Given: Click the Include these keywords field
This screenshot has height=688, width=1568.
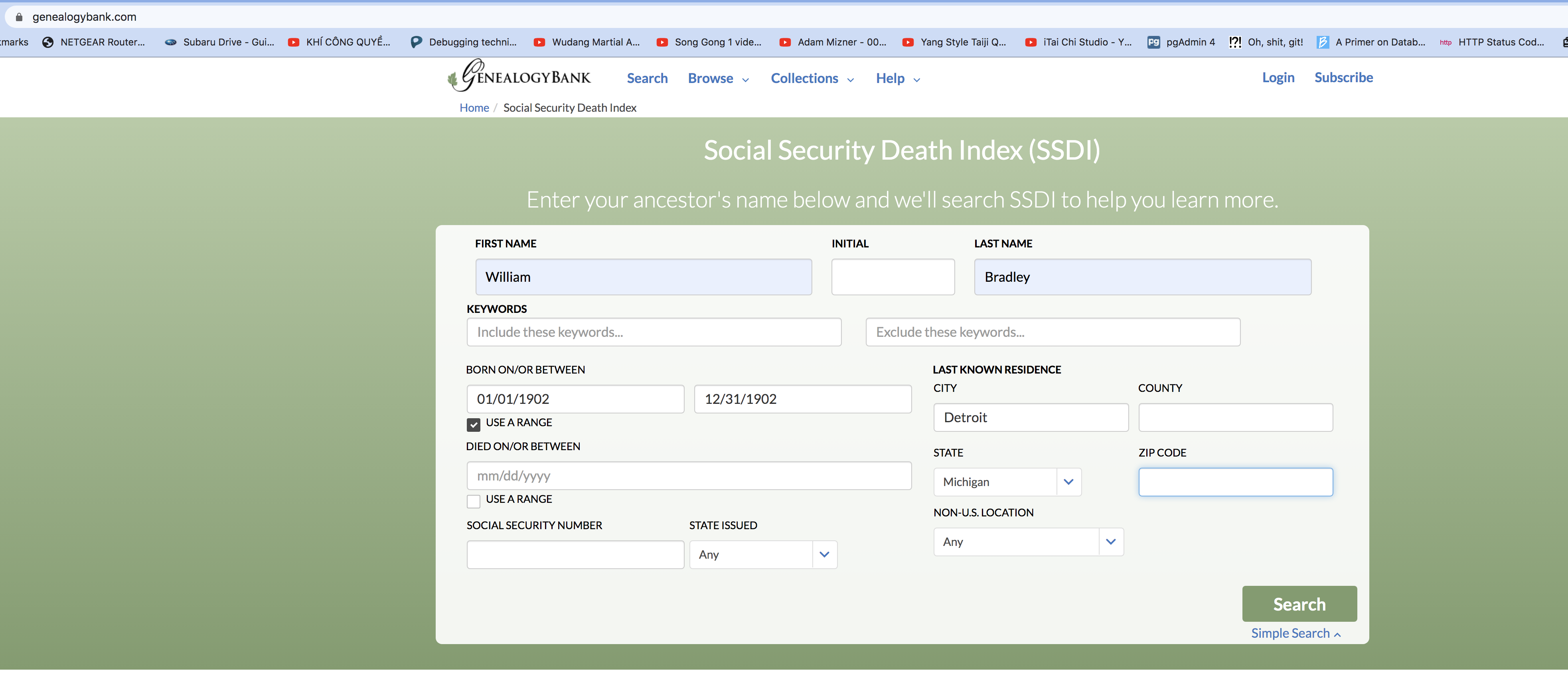Looking at the screenshot, I should 654,332.
